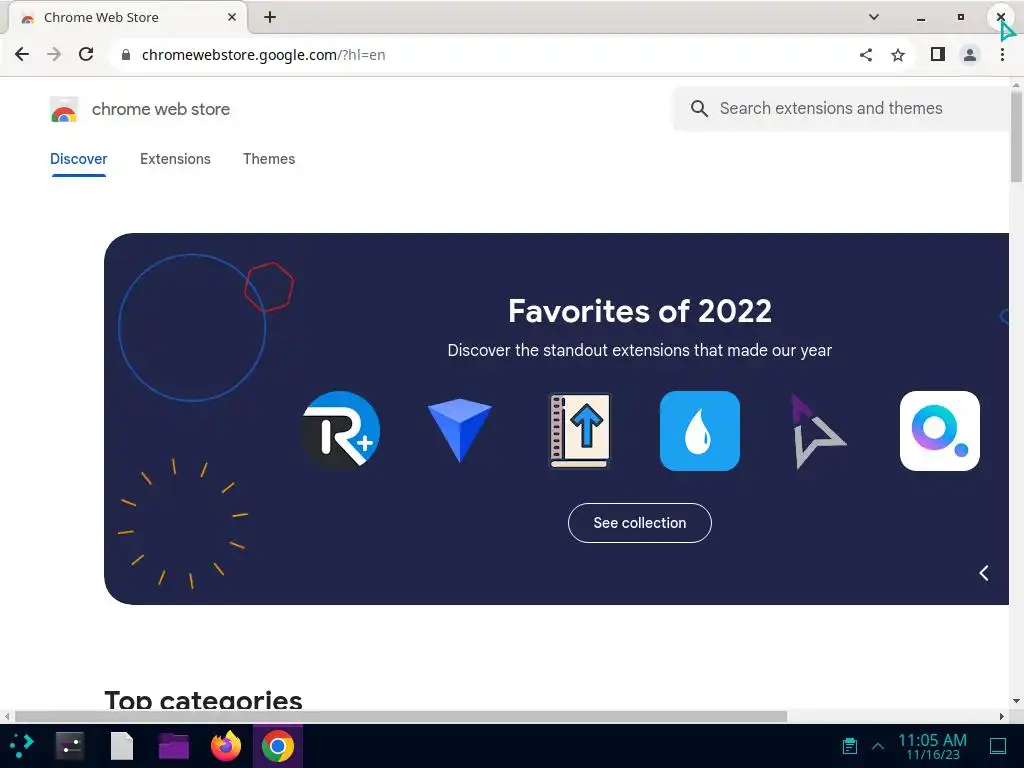Click the Favorites of 2022 heading
1024x768 pixels.
pos(640,311)
